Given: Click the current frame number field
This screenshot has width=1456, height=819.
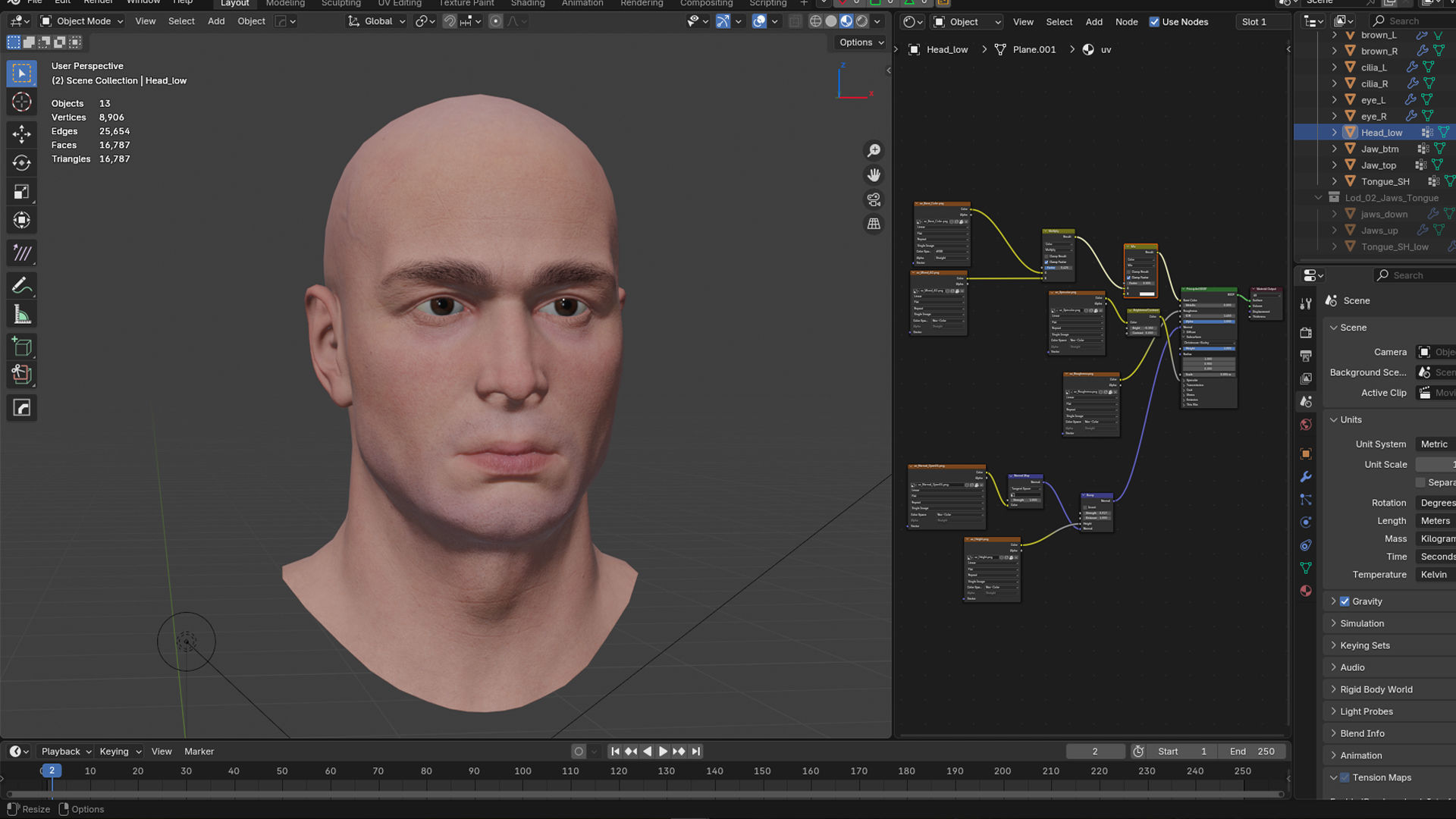Looking at the screenshot, I should 1095,752.
